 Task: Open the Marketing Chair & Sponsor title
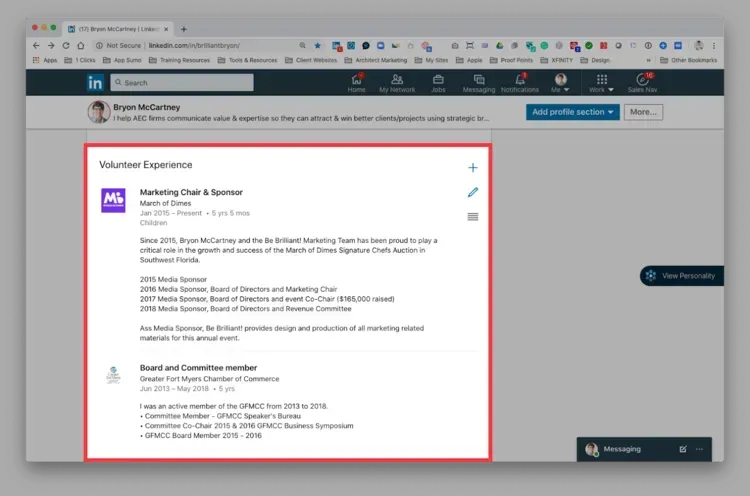click(191, 192)
